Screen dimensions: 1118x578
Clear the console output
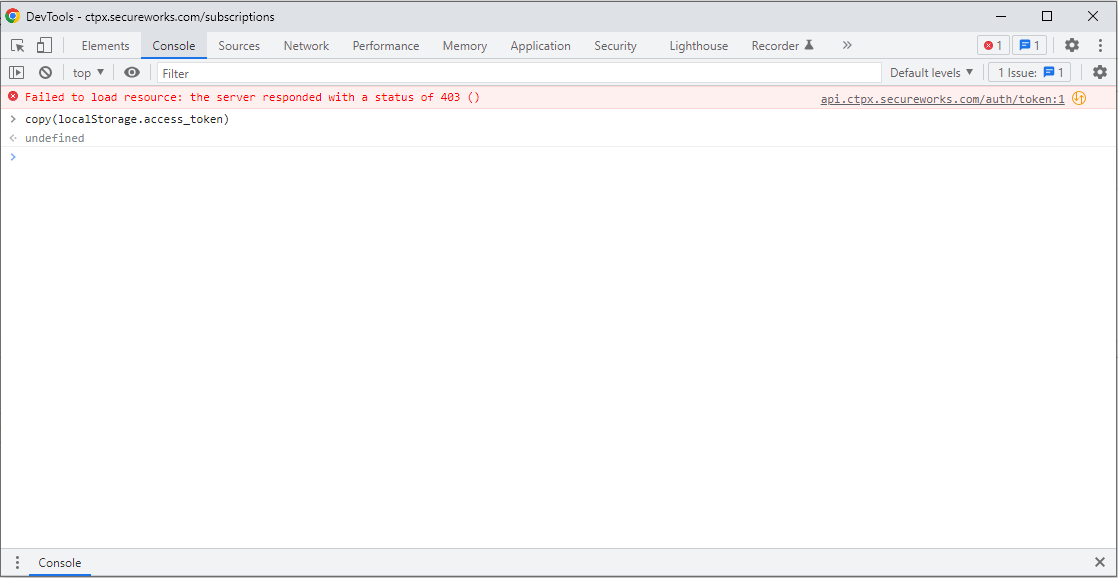pos(45,73)
